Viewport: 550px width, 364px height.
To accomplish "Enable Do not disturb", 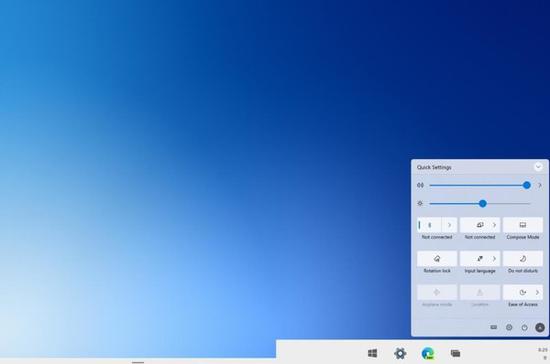I will (523, 259).
